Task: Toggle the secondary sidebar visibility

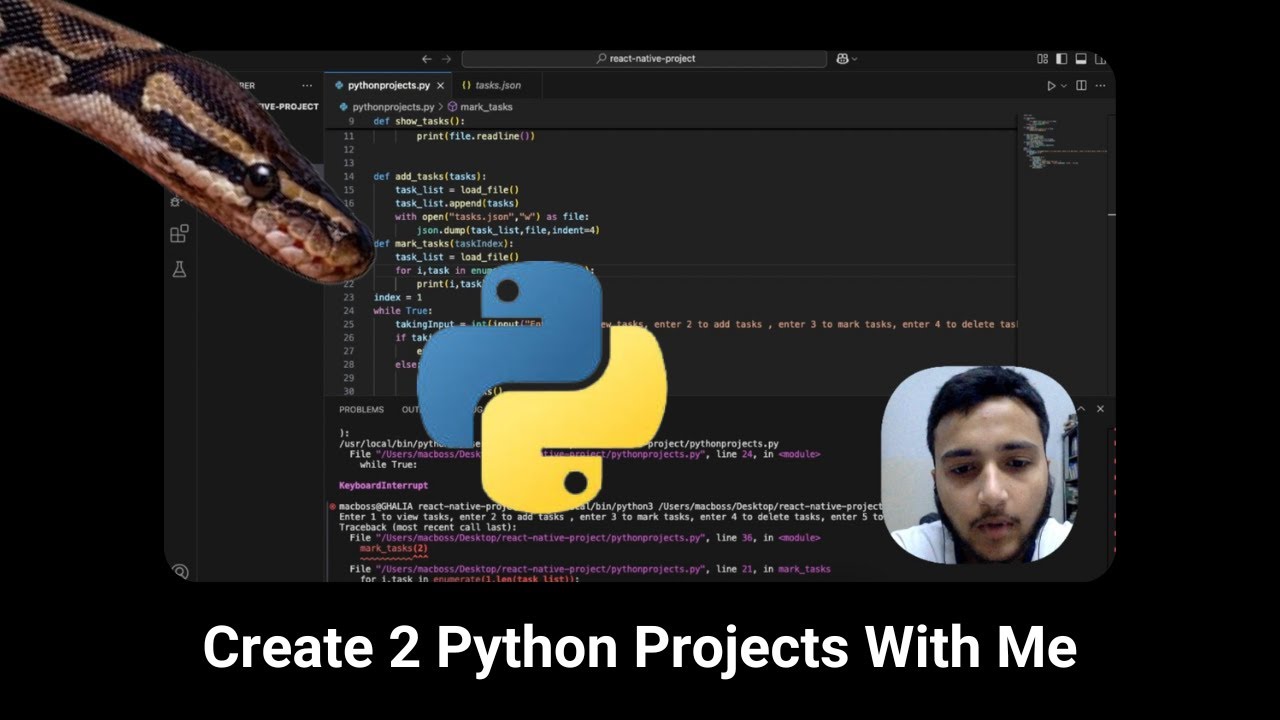Action: 1098,59
